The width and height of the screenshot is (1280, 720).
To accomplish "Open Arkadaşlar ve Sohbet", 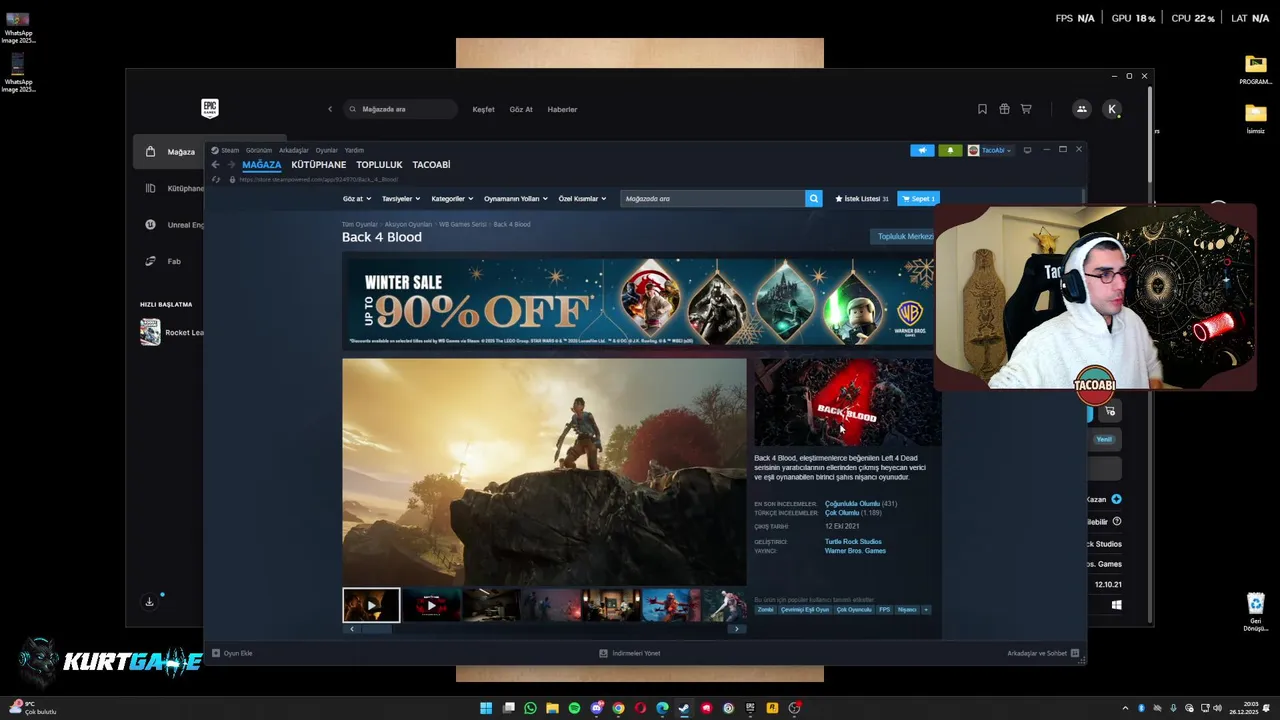I will pos(1043,653).
